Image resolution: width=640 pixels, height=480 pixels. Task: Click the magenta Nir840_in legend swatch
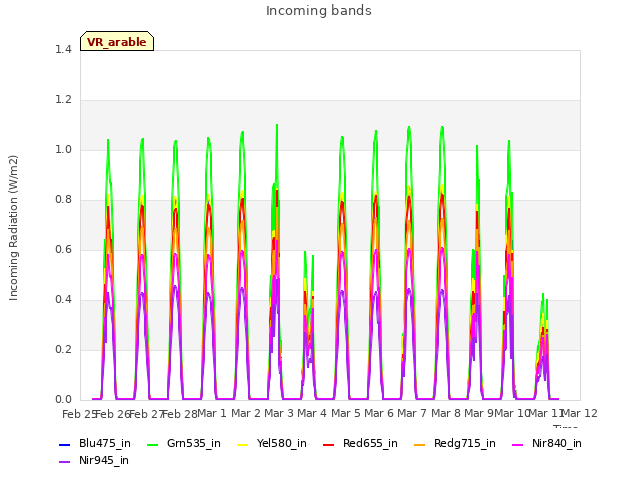(518, 444)
